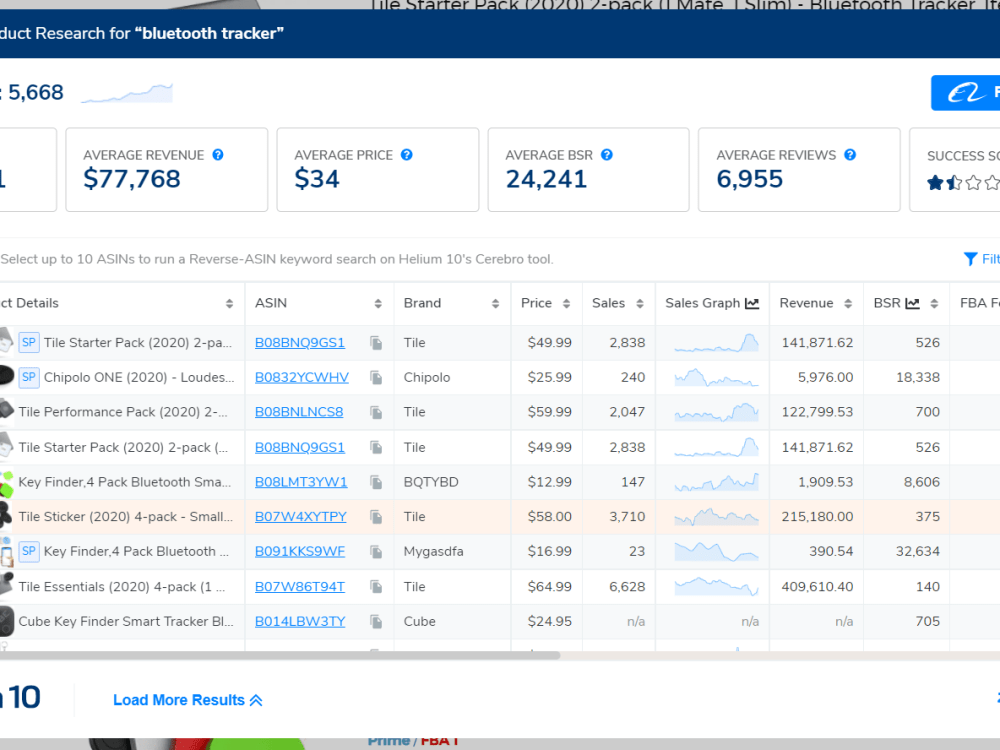Image resolution: width=1000 pixels, height=750 pixels.
Task: Open ASIN link B08BNQ9GS1 in first row
Action: [300, 343]
